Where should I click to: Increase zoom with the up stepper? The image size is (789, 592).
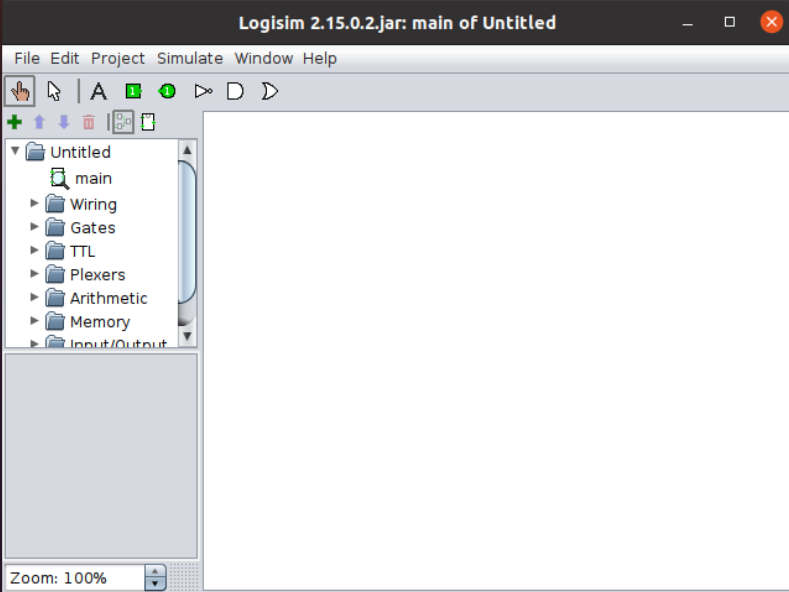[155, 571]
